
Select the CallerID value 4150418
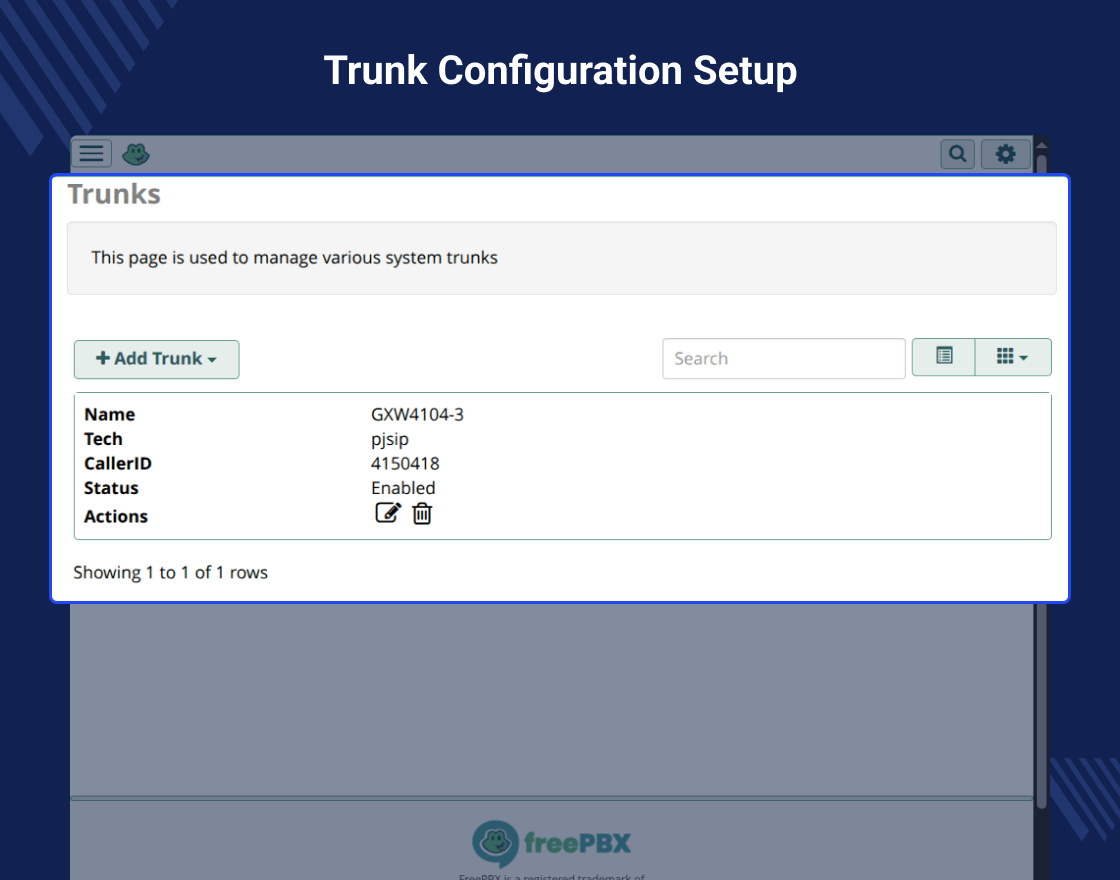click(x=405, y=464)
